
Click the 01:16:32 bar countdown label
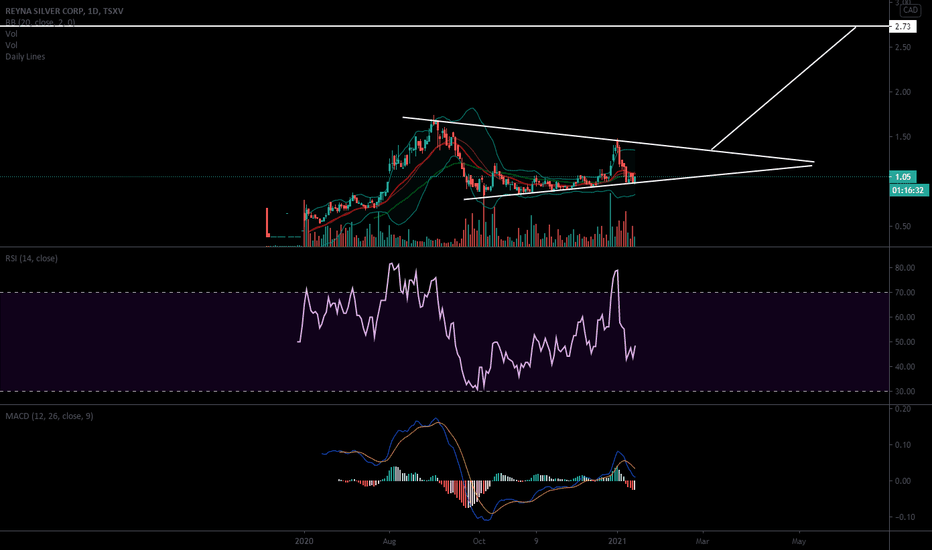tap(909, 190)
